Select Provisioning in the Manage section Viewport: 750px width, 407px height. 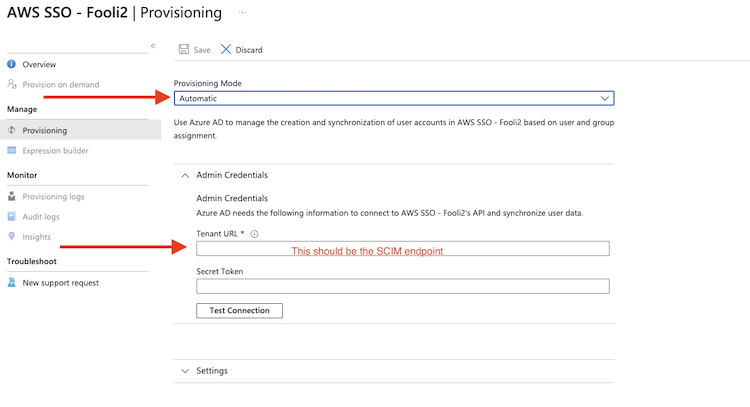tap(80, 130)
